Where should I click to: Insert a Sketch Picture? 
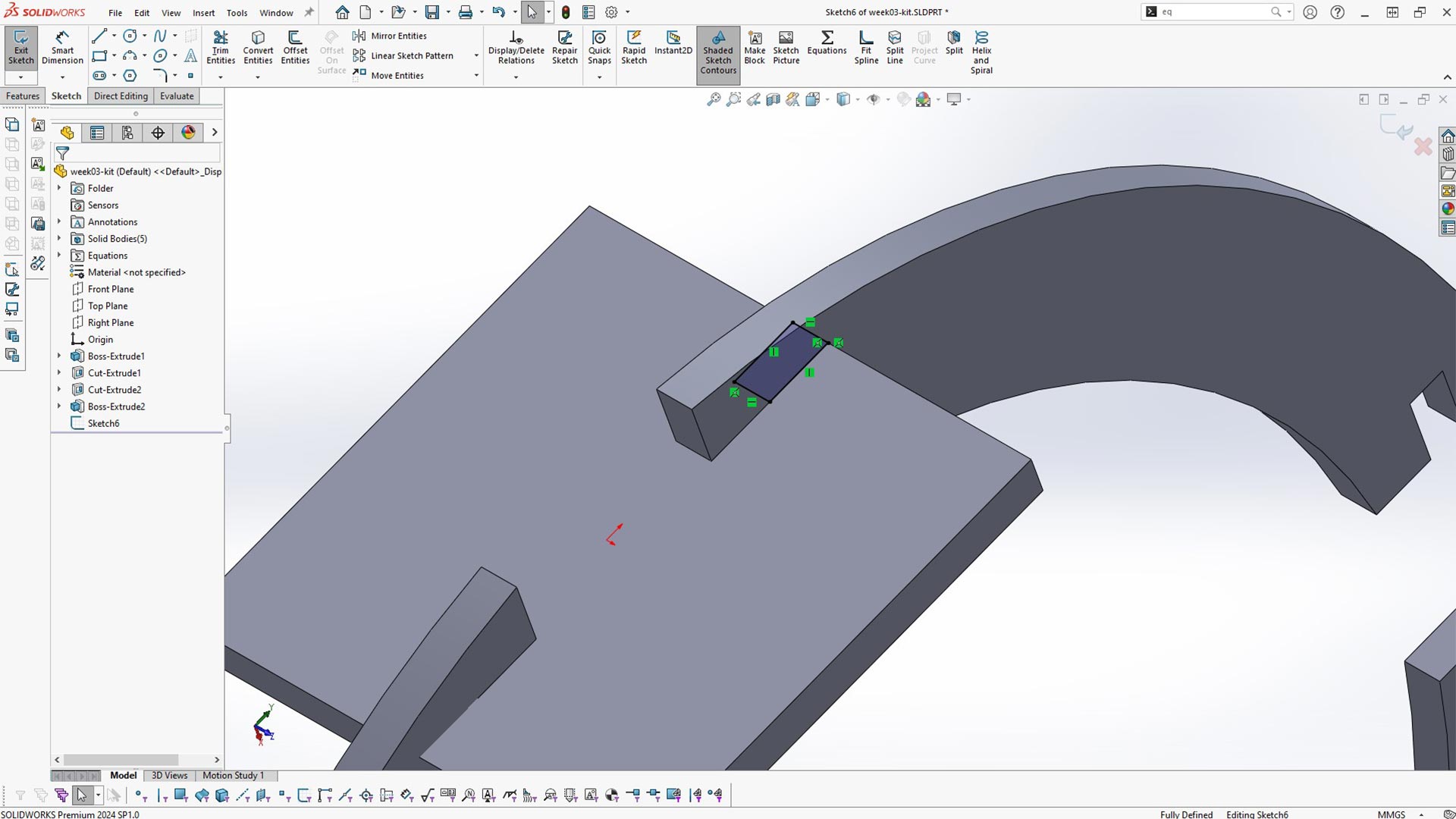click(786, 48)
